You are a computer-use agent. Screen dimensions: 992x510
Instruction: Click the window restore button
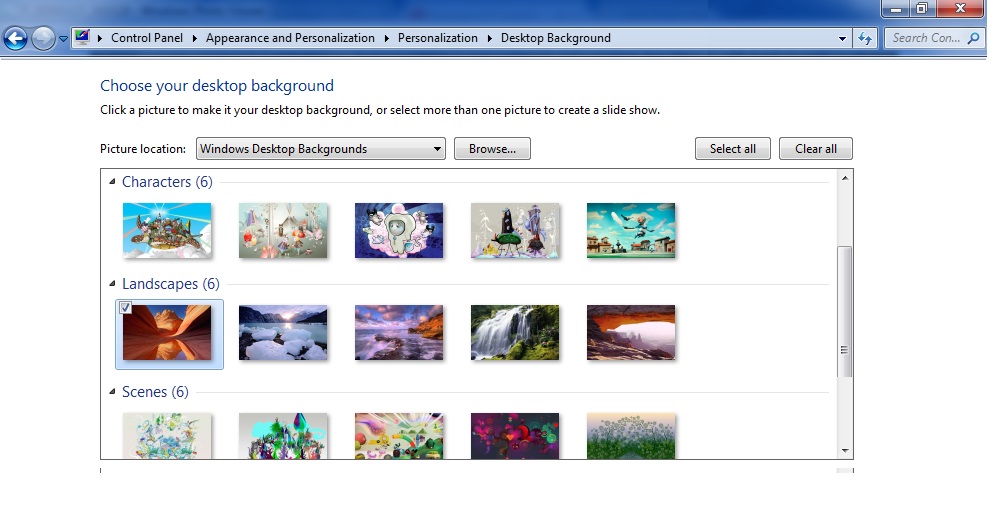point(922,8)
